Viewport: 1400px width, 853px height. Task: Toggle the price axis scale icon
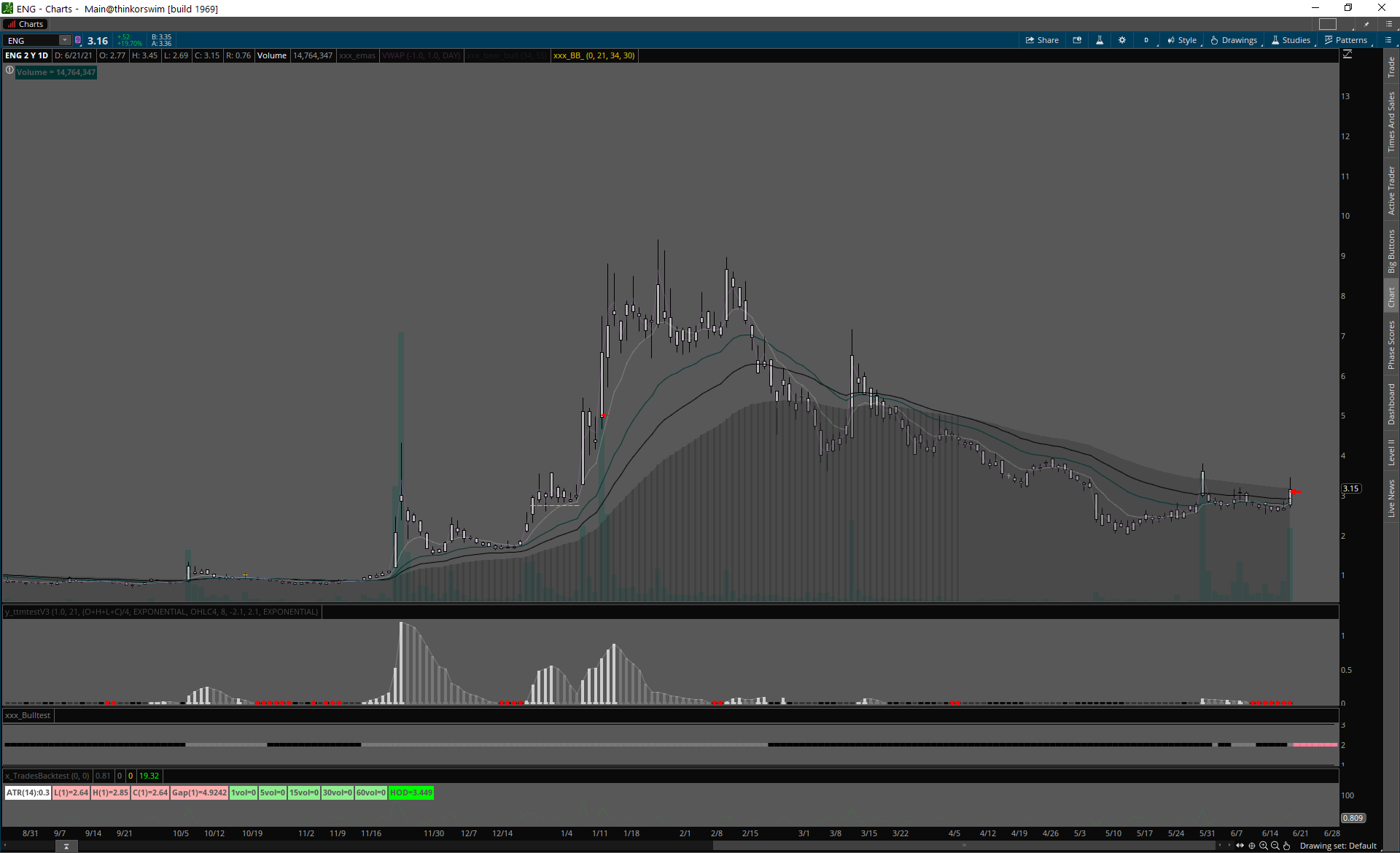[1347, 55]
